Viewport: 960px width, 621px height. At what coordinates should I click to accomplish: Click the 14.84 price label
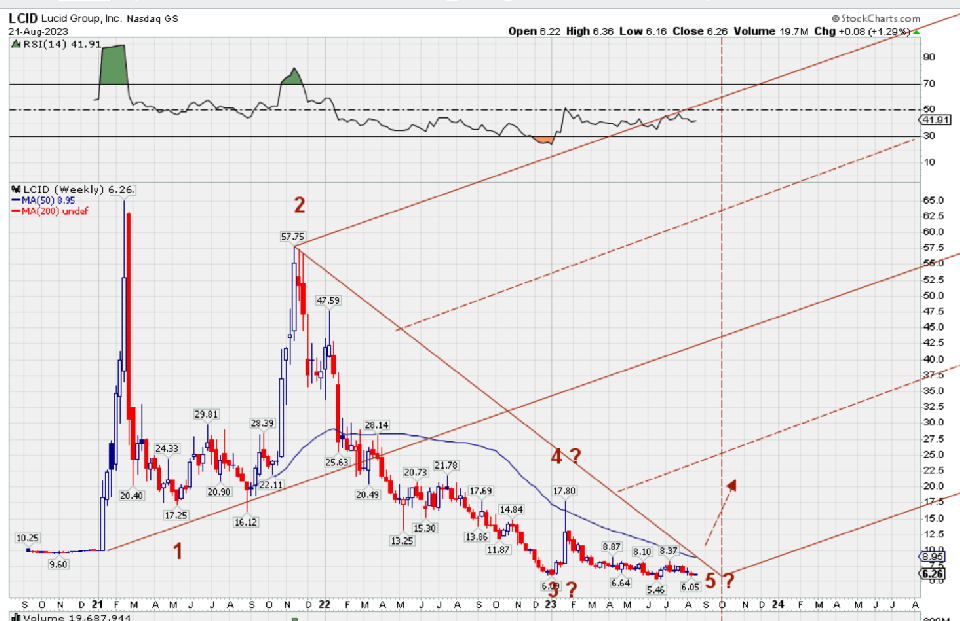(x=511, y=510)
